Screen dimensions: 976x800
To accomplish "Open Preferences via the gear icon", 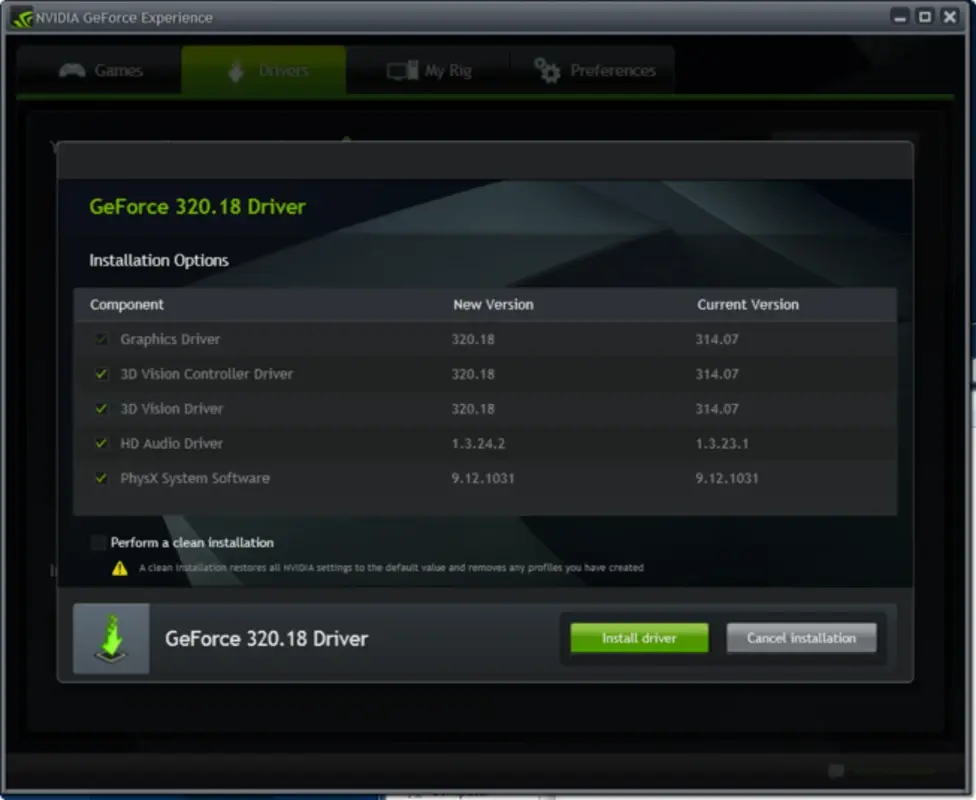I will point(545,70).
